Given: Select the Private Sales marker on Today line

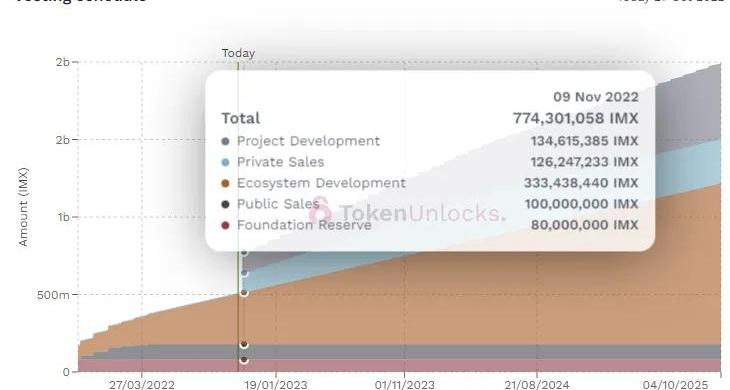Looking at the screenshot, I should point(243,273).
